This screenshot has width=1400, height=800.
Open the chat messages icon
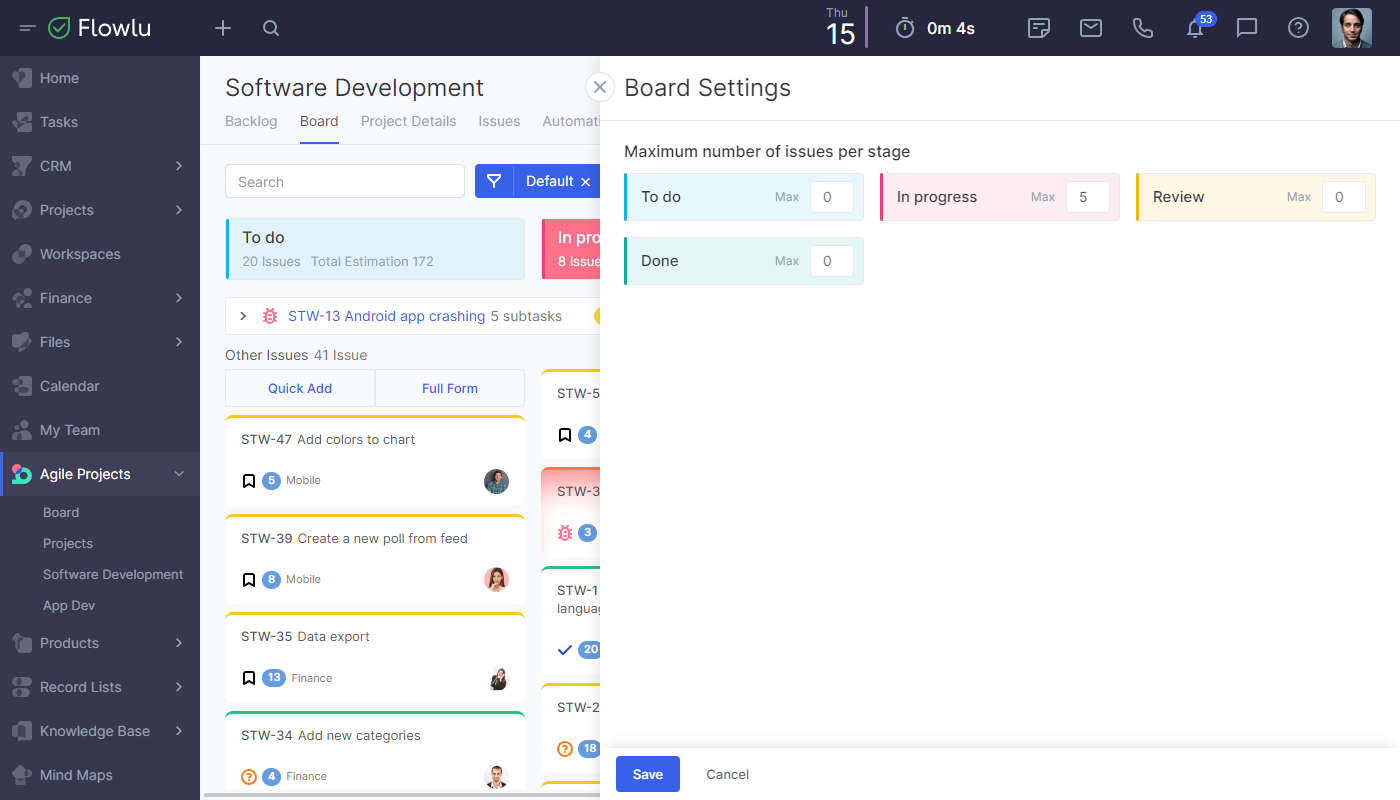click(x=1247, y=28)
